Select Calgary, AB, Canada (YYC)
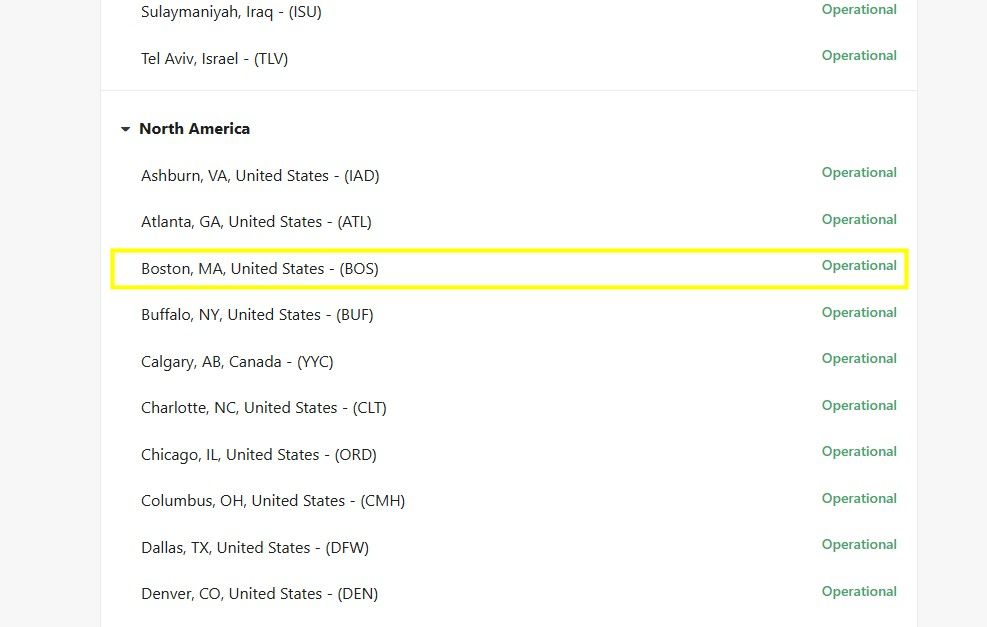The image size is (987, 627). click(237, 362)
